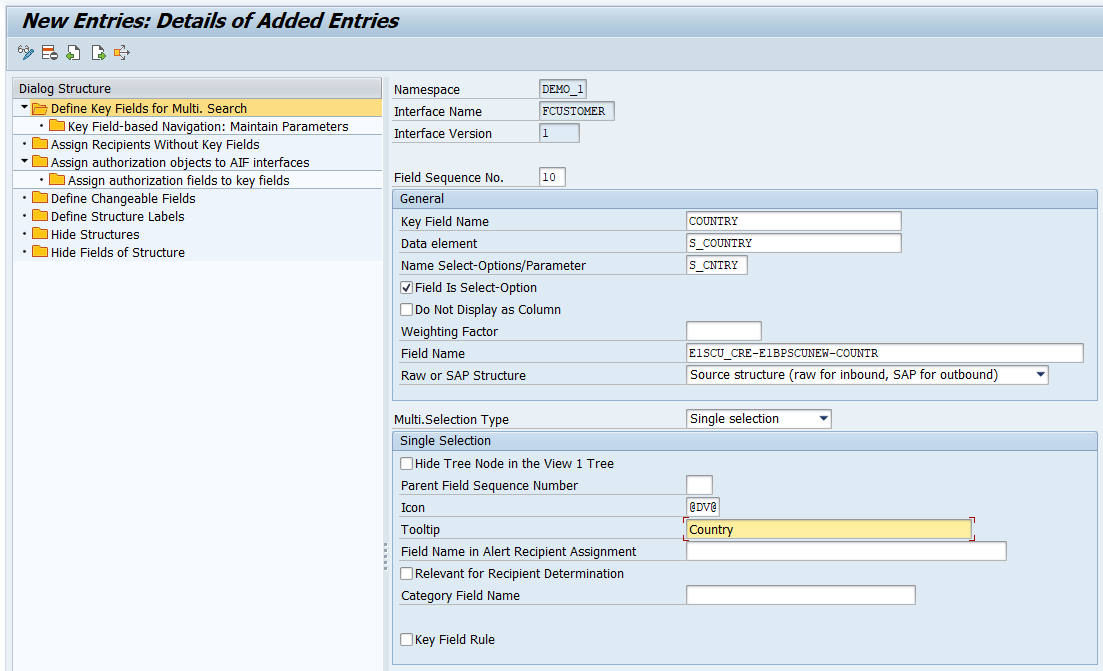Screen dimensions: 1103x671
Task: Click the Namespace field DEMO_1
Action: tap(563, 89)
